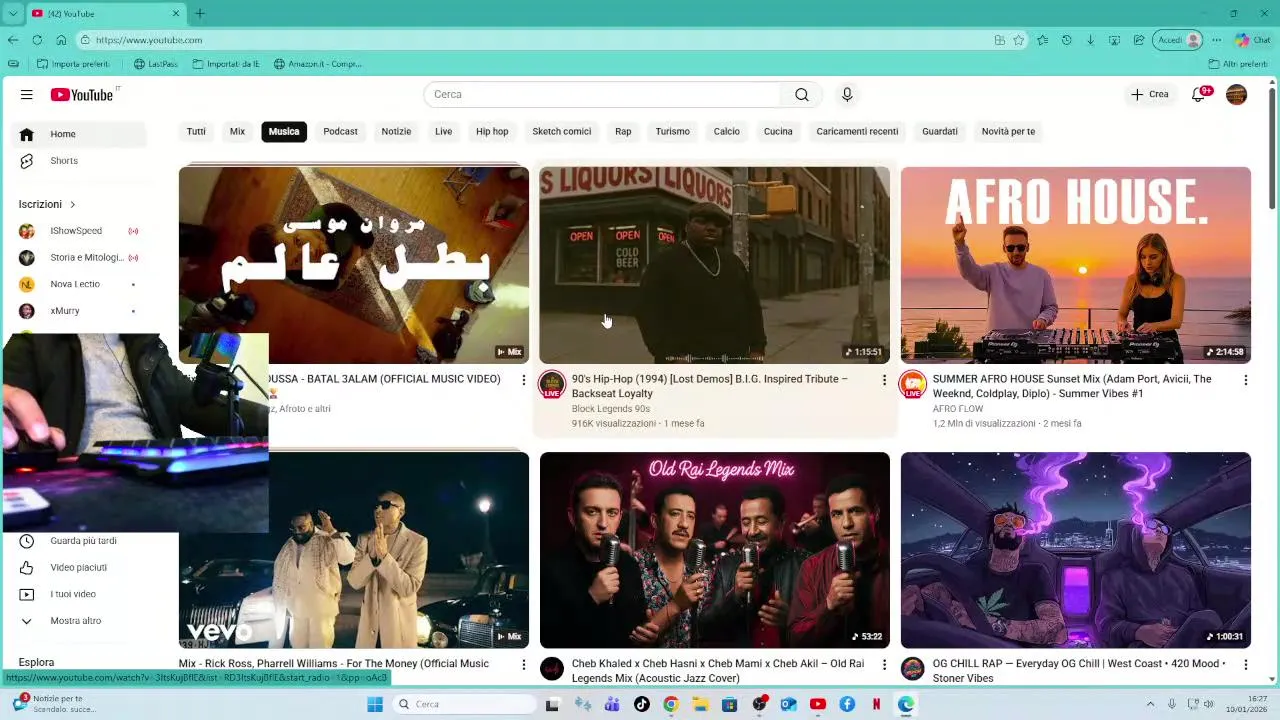Open YouTube notifications bell
Screen dimensions: 1280x720
[1199, 94]
